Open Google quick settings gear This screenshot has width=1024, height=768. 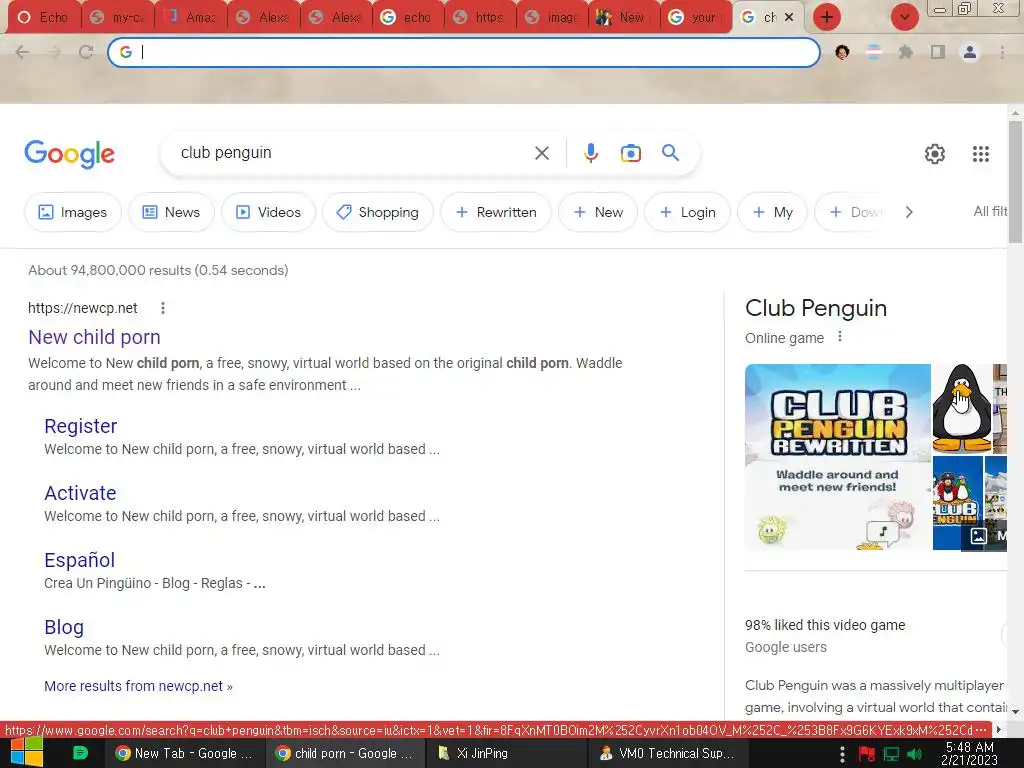coord(935,153)
